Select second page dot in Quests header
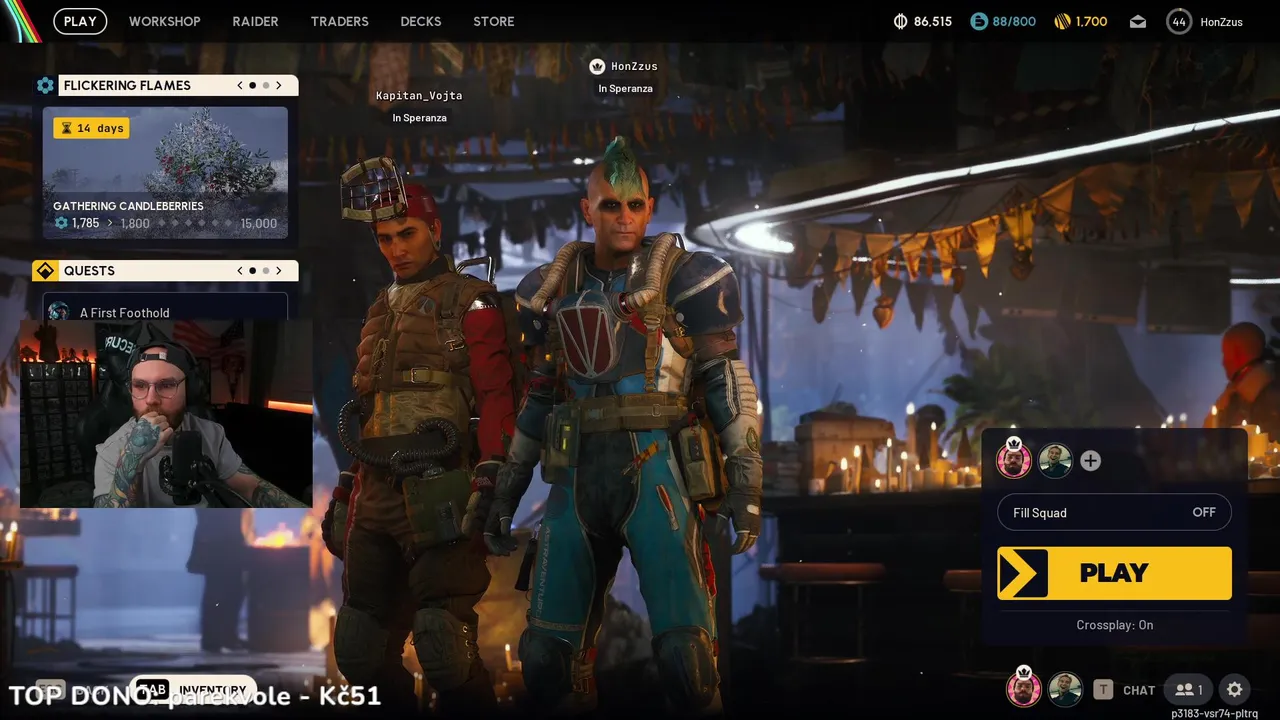 click(x=265, y=271)
